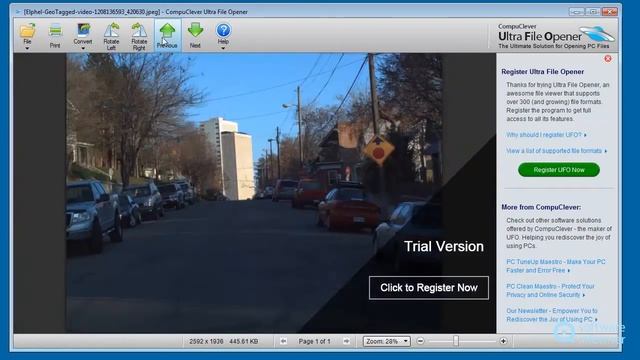Expand the File dropdown arrow
The width and height of the screenshot is (640, 360).
coord(27,49)
